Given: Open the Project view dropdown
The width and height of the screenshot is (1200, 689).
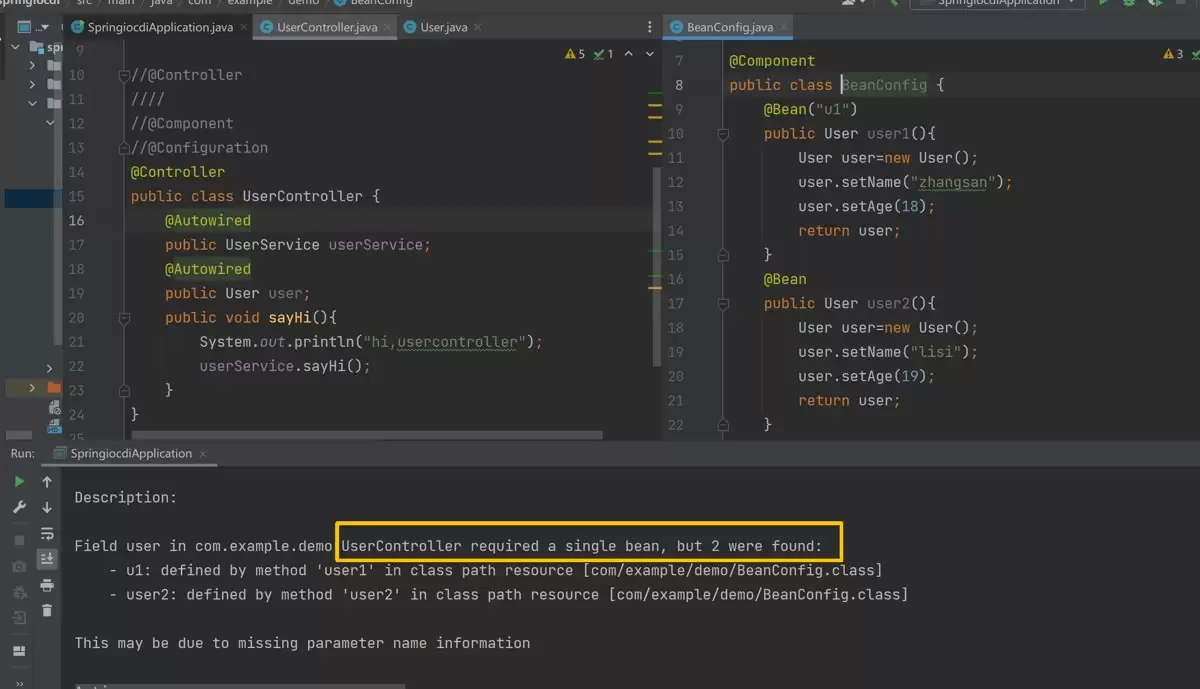Looking at the screenshot, I should (31, 27).
